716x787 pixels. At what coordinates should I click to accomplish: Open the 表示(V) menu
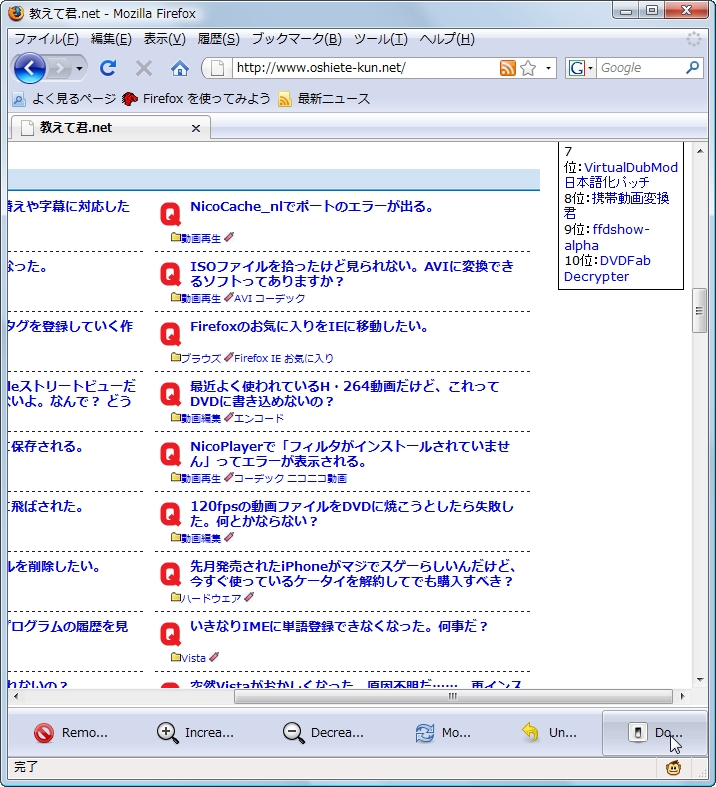tap(165, 39)
